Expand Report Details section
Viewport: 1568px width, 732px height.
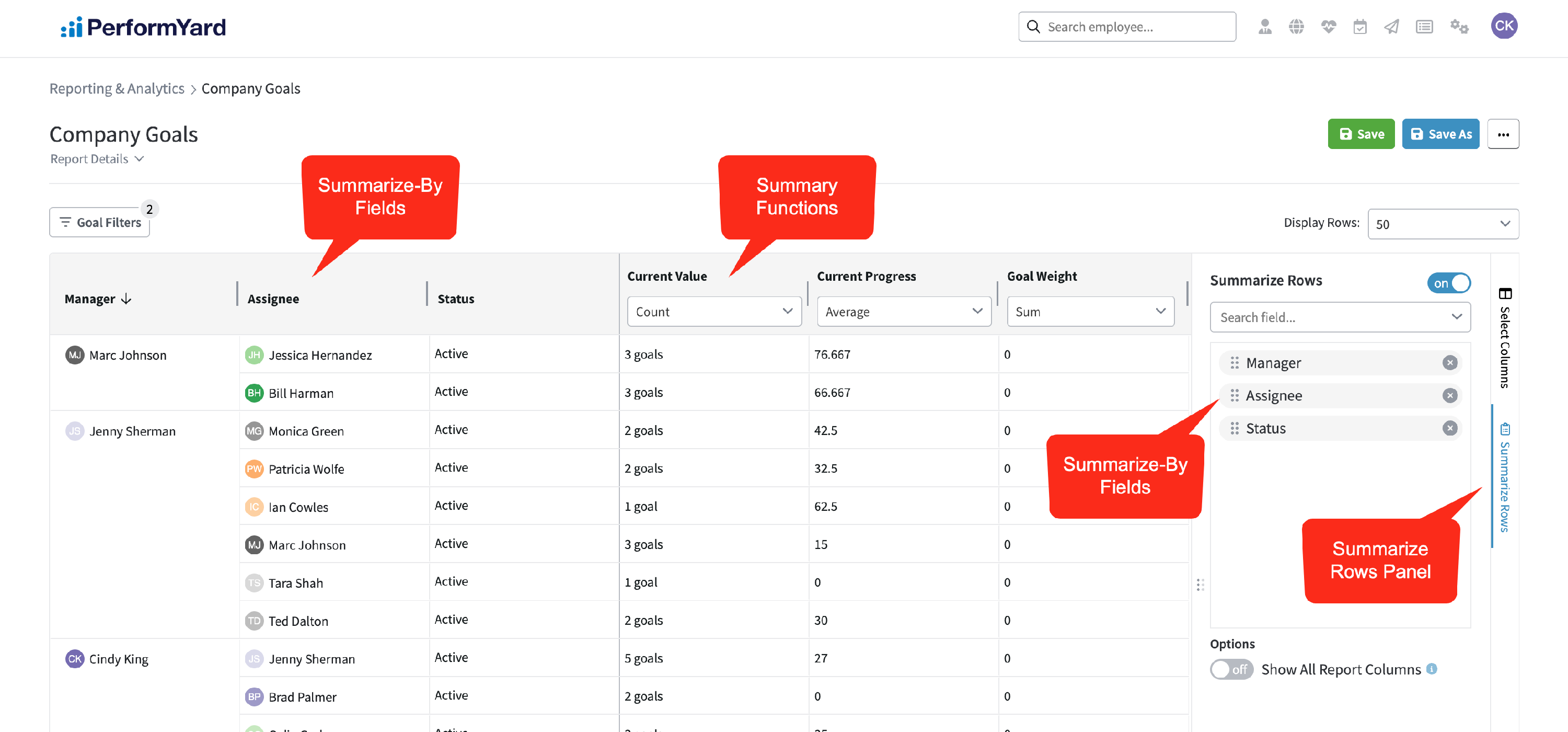point(97,159)
